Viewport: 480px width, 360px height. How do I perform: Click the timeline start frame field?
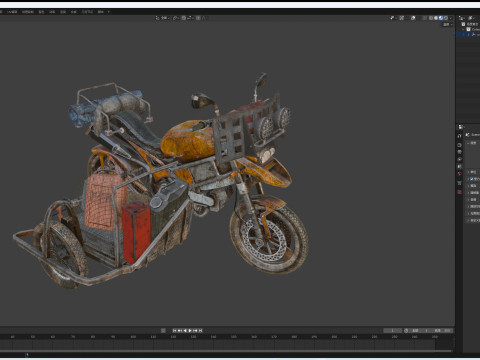tap(420, 331)
